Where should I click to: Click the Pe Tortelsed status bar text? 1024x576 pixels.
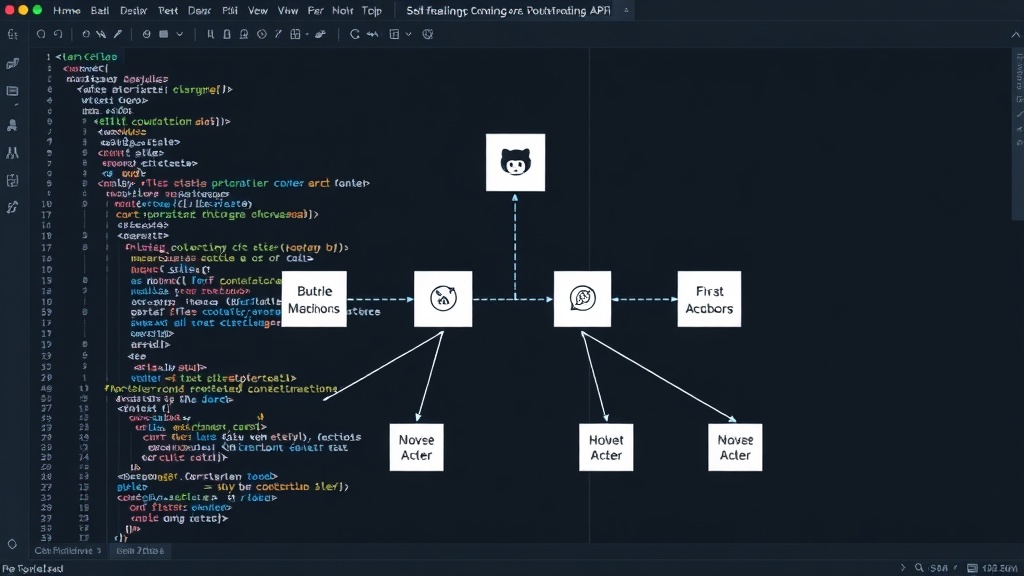(x=33, y=569)
